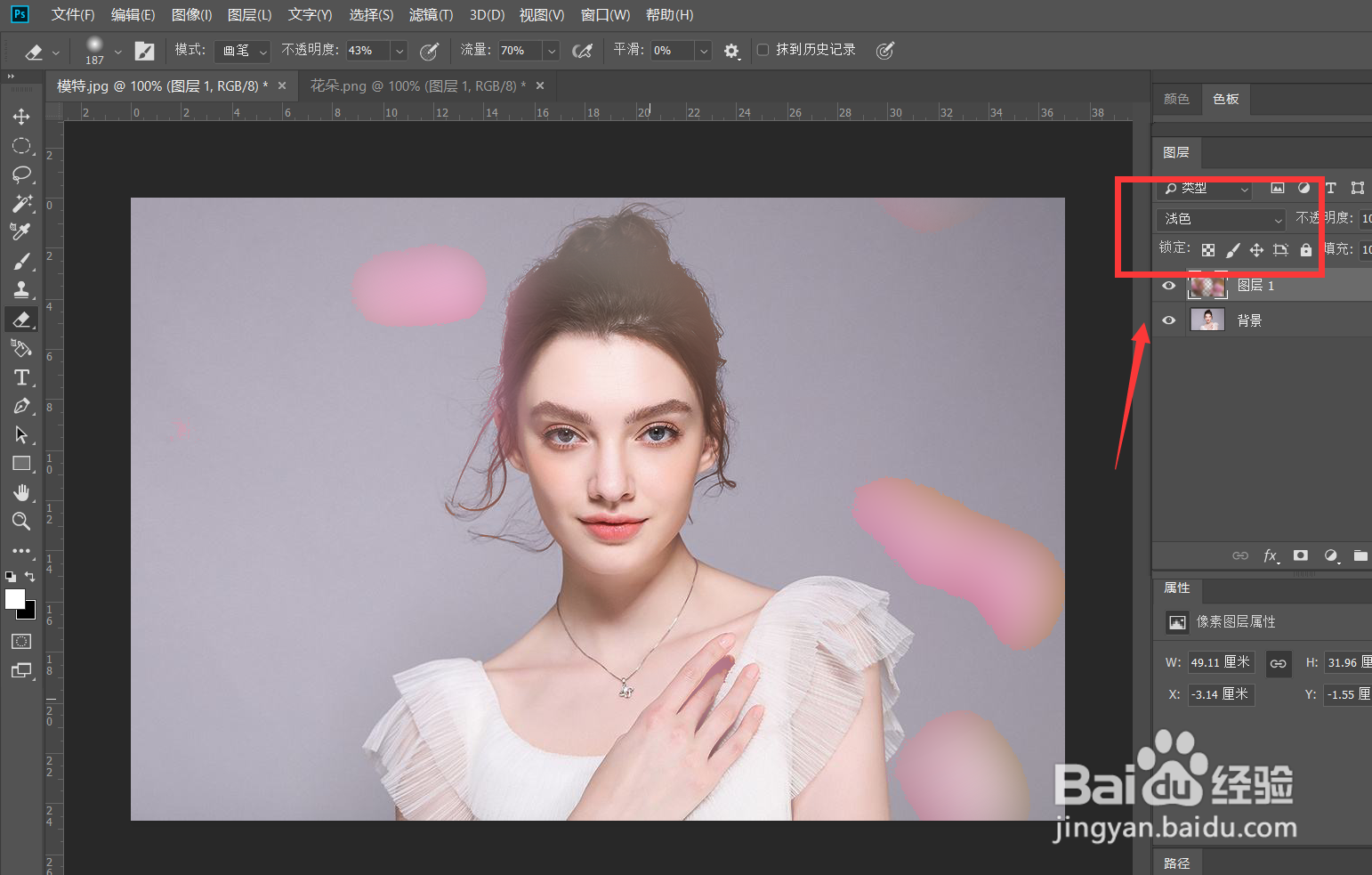Select the Clone Stamp tool
Image resolution: width=1372 pixels, height=875 pixels.
[x=21, y=289]
